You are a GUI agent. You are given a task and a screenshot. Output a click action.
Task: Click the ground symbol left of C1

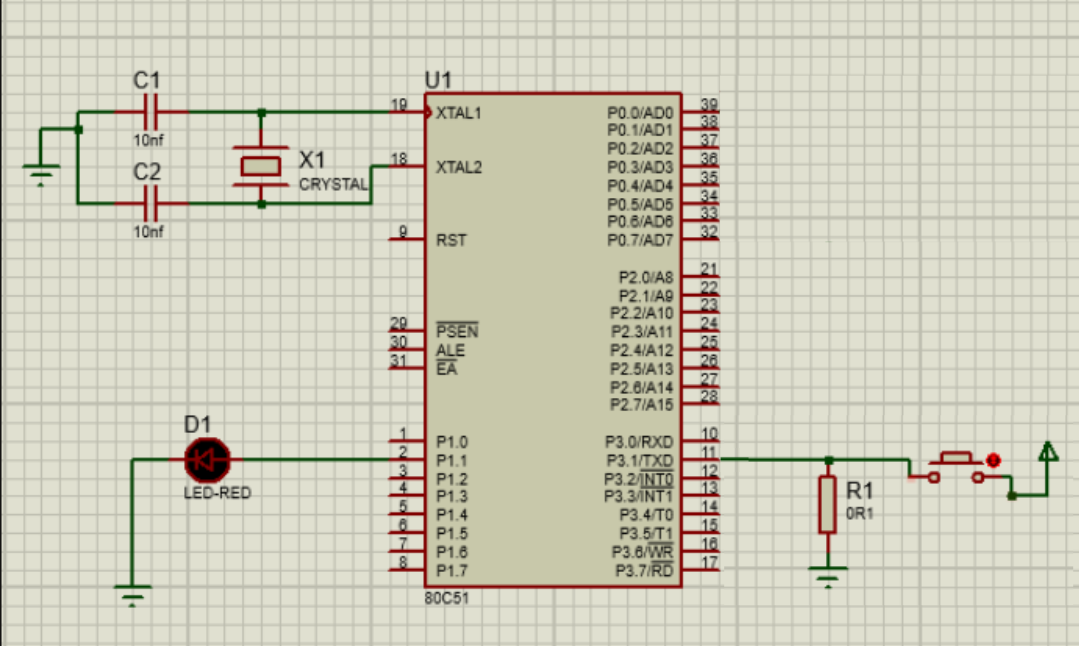tap(42, 170)
